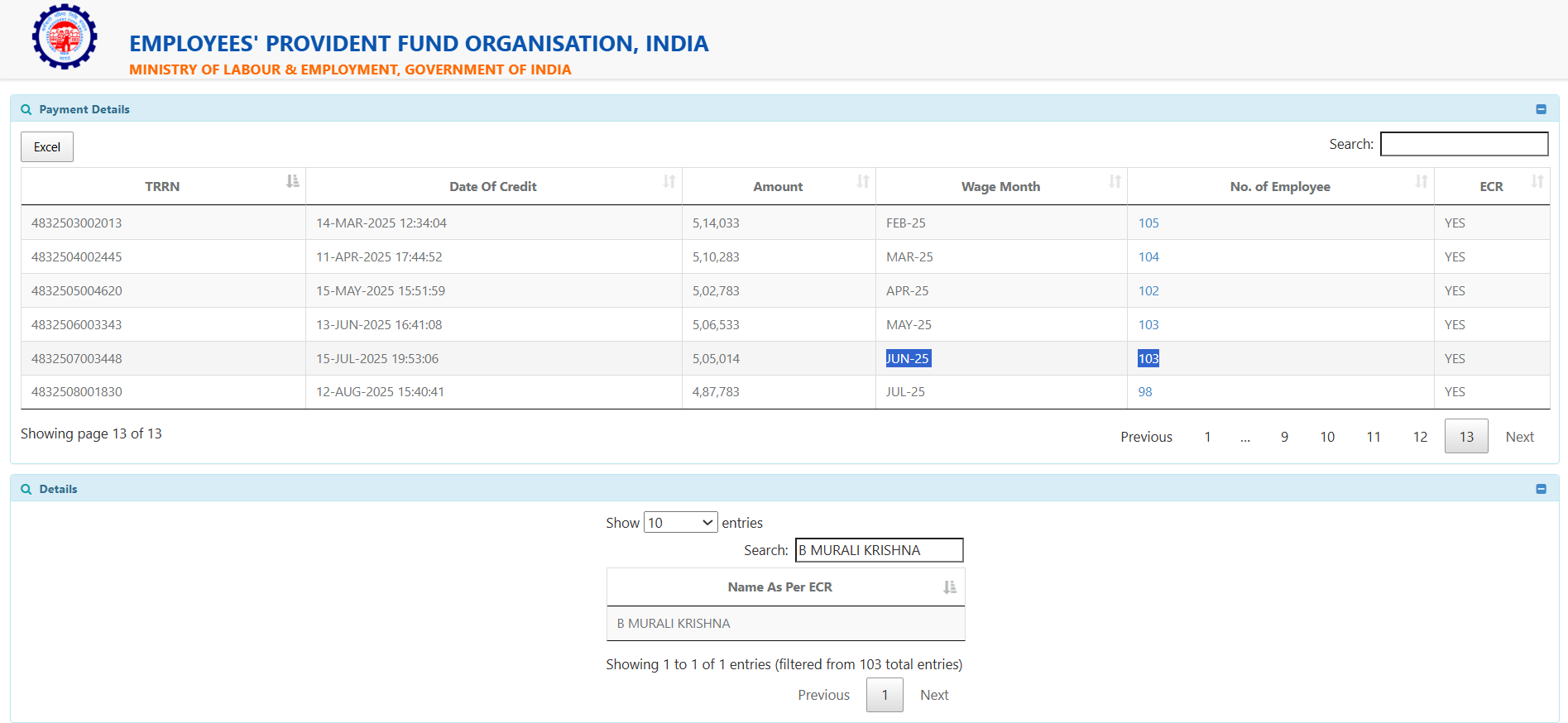Click Next in Details pagination

click(933, 695)
